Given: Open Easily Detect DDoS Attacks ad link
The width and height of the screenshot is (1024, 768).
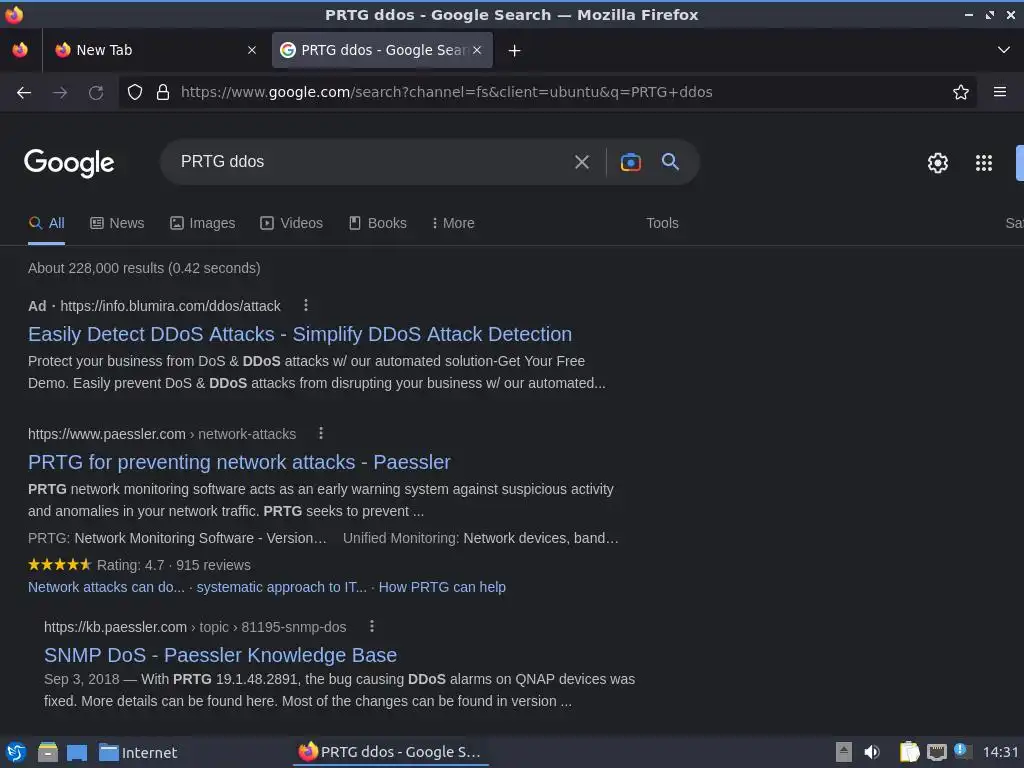Looking at the screenshot, I should pos(300,334).
